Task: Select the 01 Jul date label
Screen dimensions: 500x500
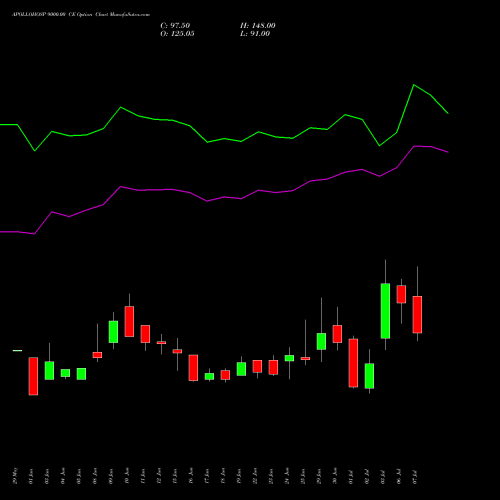Action: click(351, 477)
